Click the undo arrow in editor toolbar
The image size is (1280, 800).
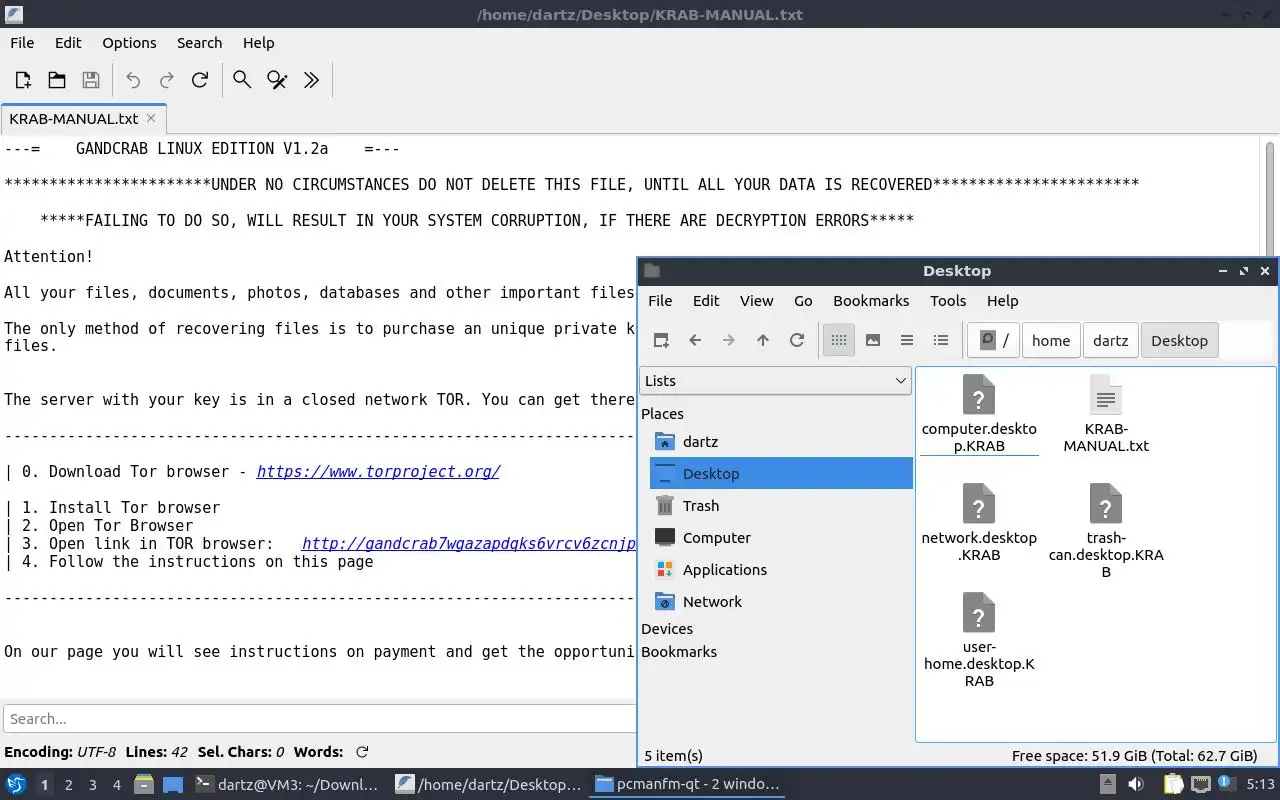(x=133, y=80)
